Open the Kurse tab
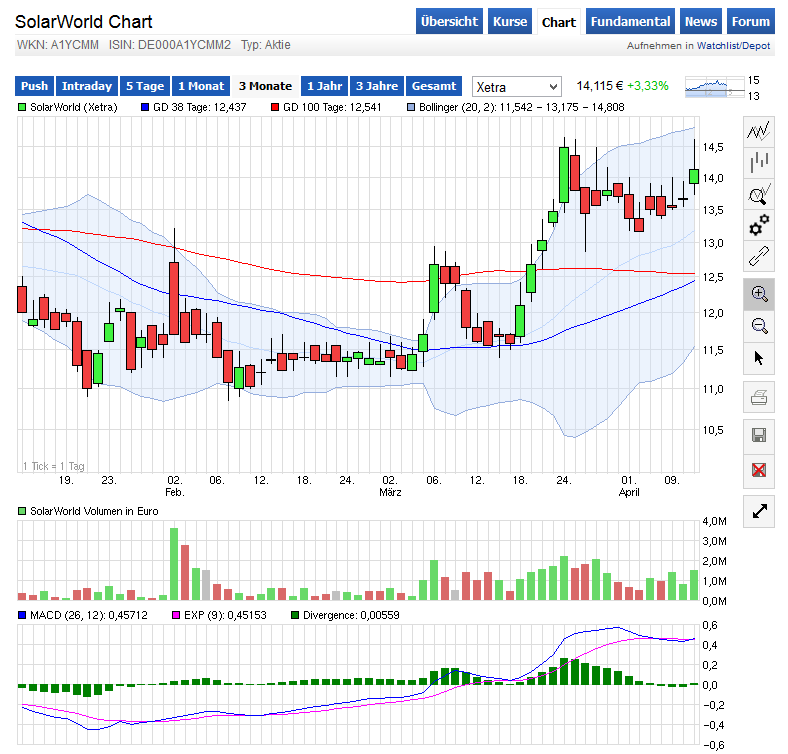The image size is (788, 754). point(510,22)
